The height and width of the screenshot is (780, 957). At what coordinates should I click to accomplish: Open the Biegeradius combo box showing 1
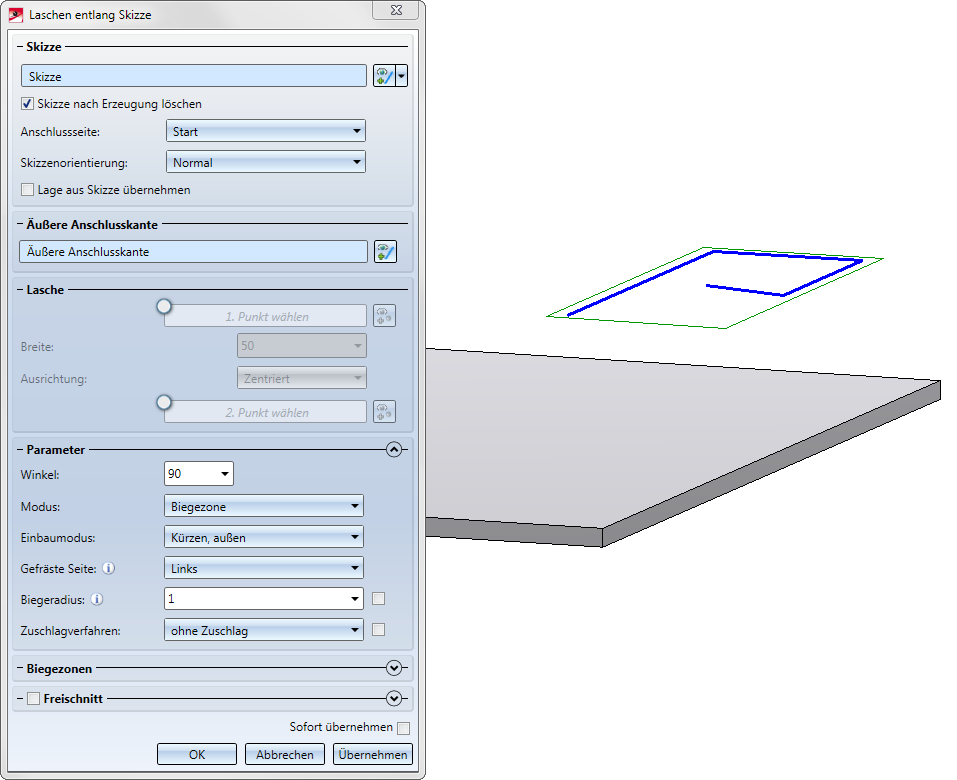point(264,599)
